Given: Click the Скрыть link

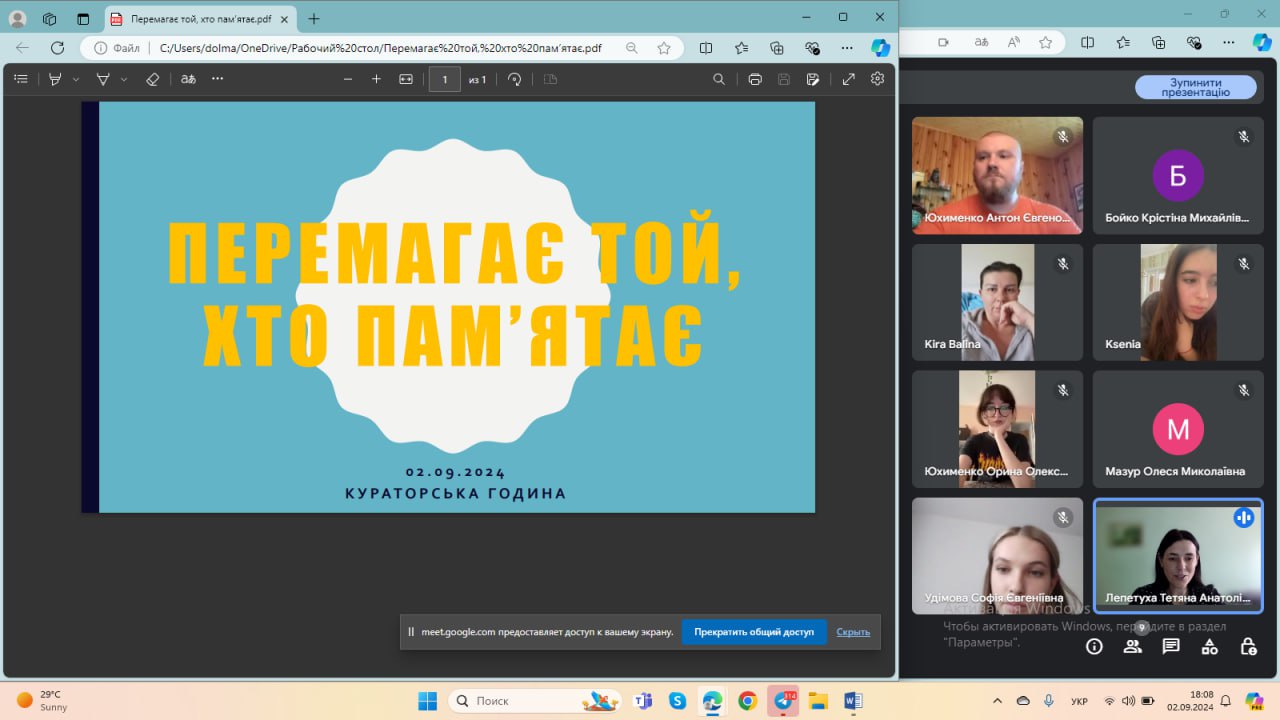Looking at the screenshot, I should coord(853,632).
